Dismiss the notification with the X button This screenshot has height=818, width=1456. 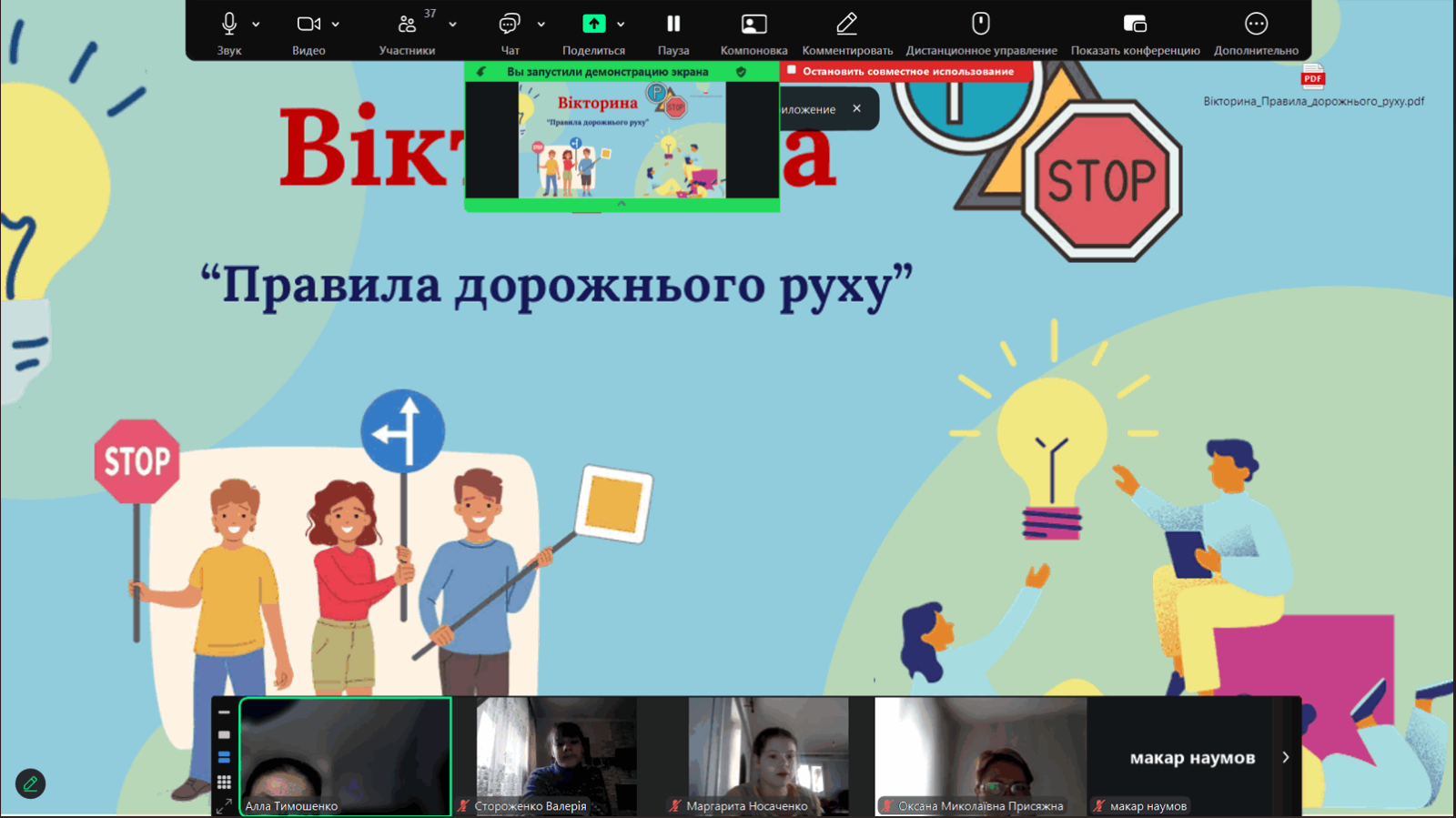pos(856,108)
